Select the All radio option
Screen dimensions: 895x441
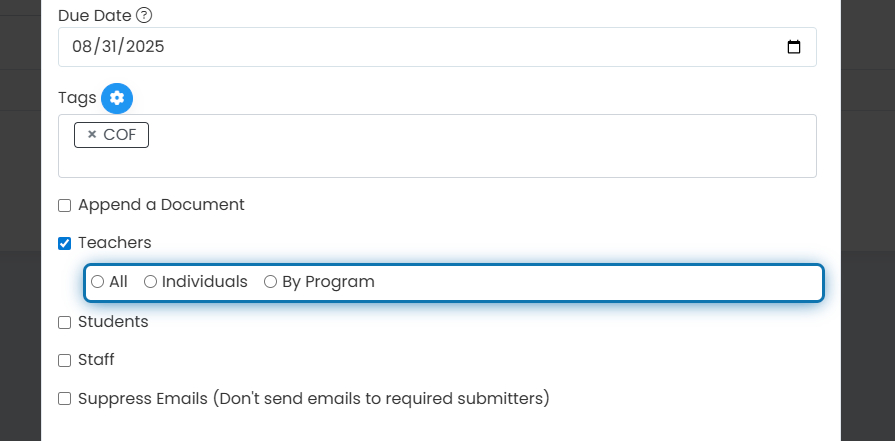[x=98, y=282]
